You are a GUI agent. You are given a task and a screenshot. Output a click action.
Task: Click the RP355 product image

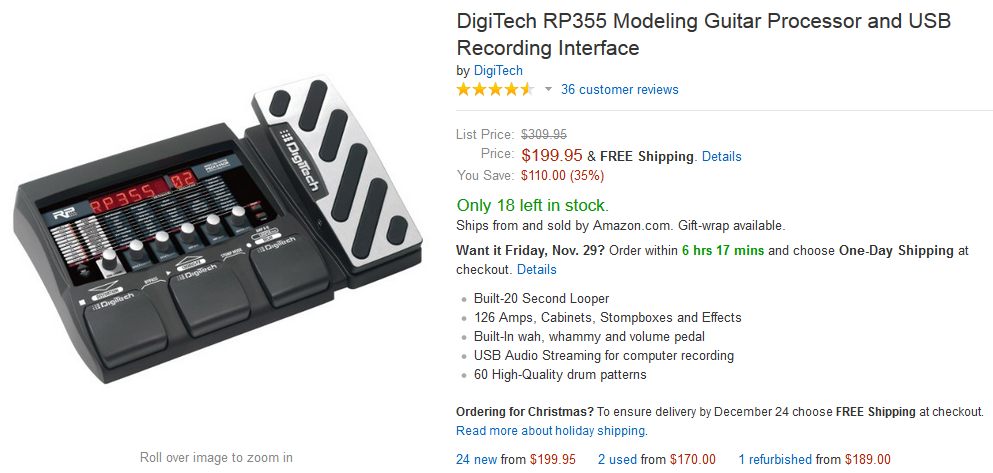pos(217,230)
